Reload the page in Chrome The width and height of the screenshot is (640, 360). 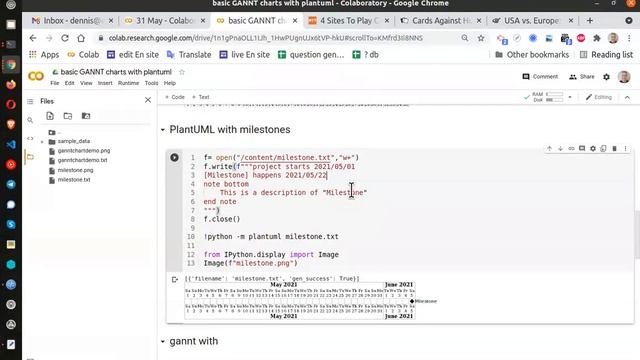(x=64, y=38)
